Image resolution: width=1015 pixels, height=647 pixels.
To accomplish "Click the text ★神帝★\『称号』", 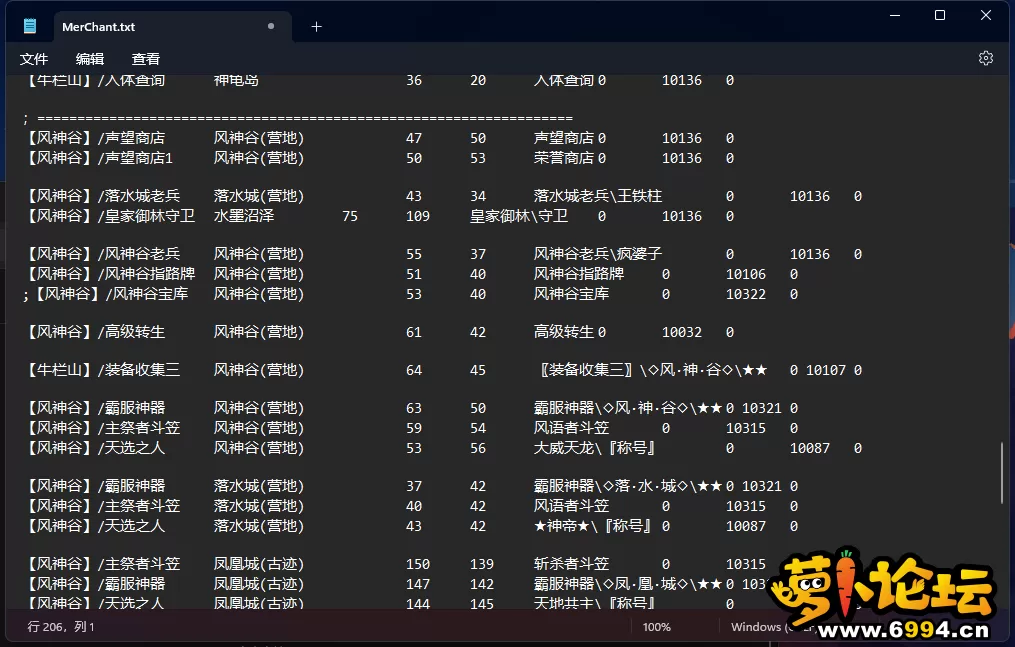I will click(x=592, y=526).
